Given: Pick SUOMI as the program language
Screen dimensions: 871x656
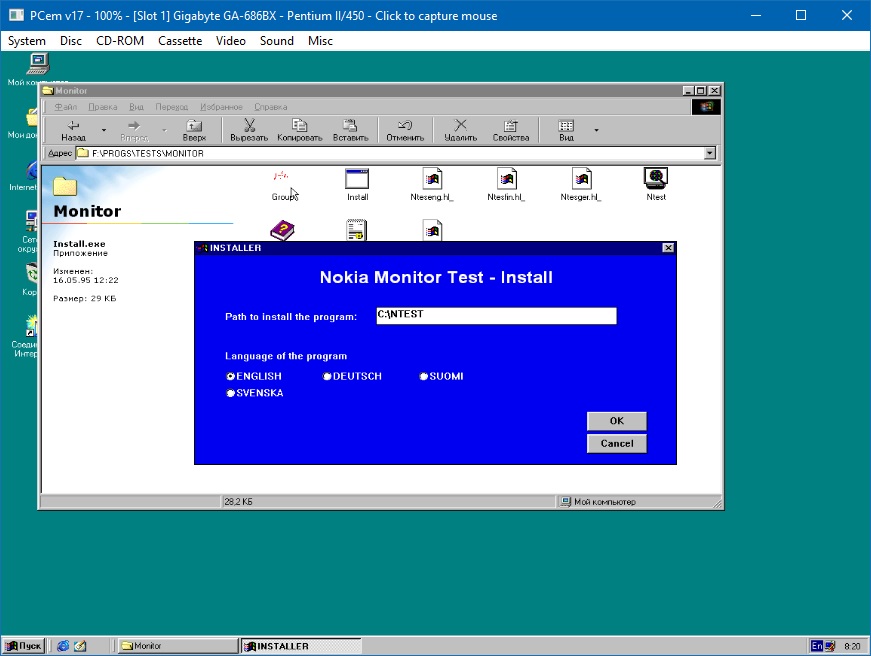Looking at the screenshot, I should click(x=424, y=377).
